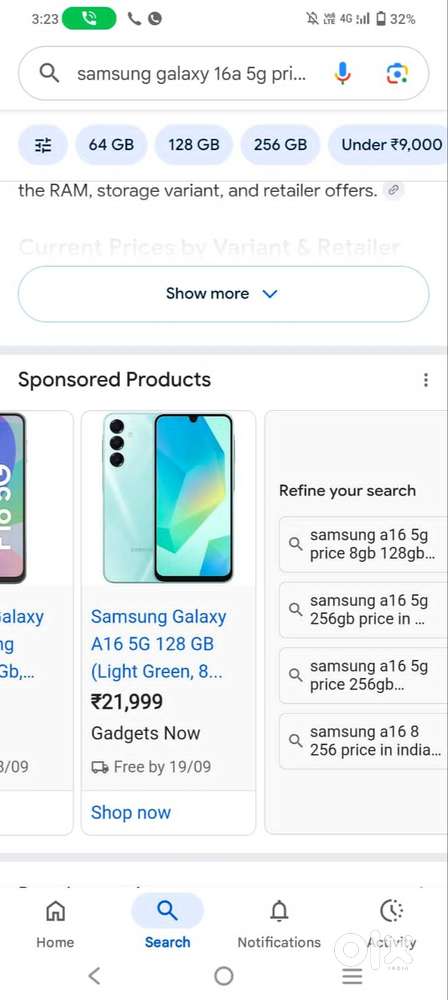Open the Notifications tab
Image resolution: width=448 pixels, height=1000 pixels.
pos(279,923)
